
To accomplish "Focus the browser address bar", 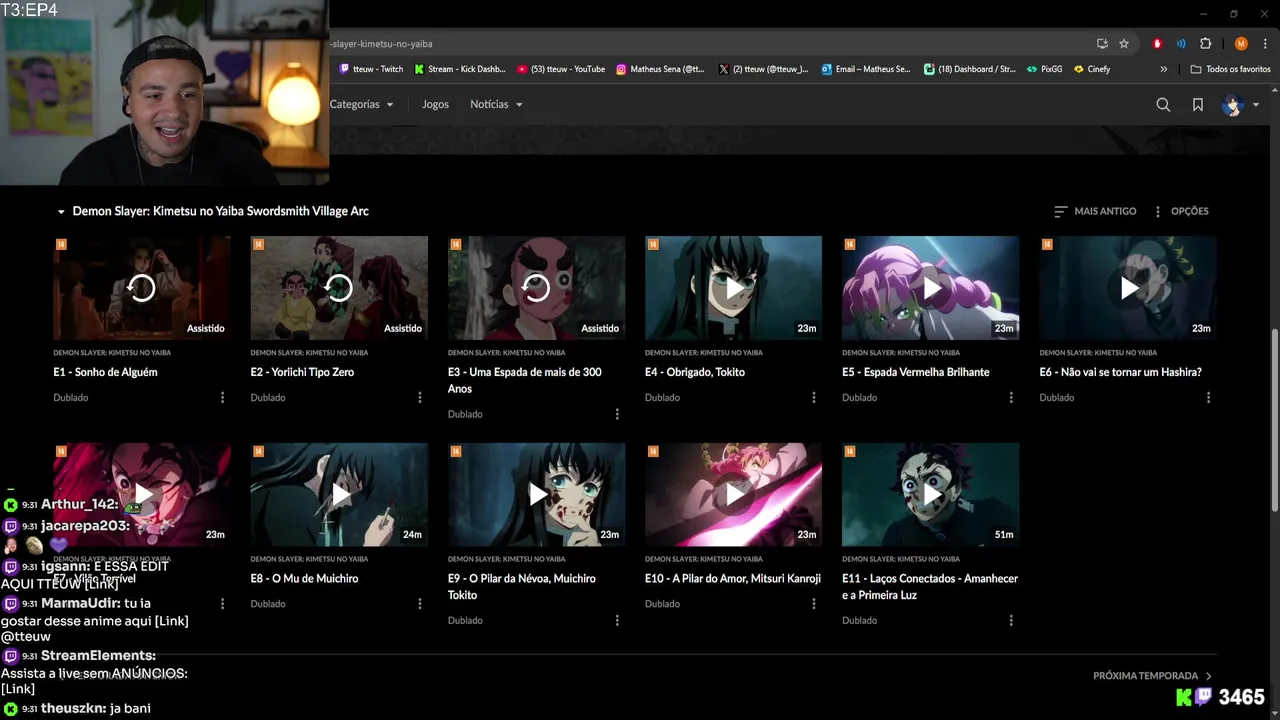I will coord(710,44).
